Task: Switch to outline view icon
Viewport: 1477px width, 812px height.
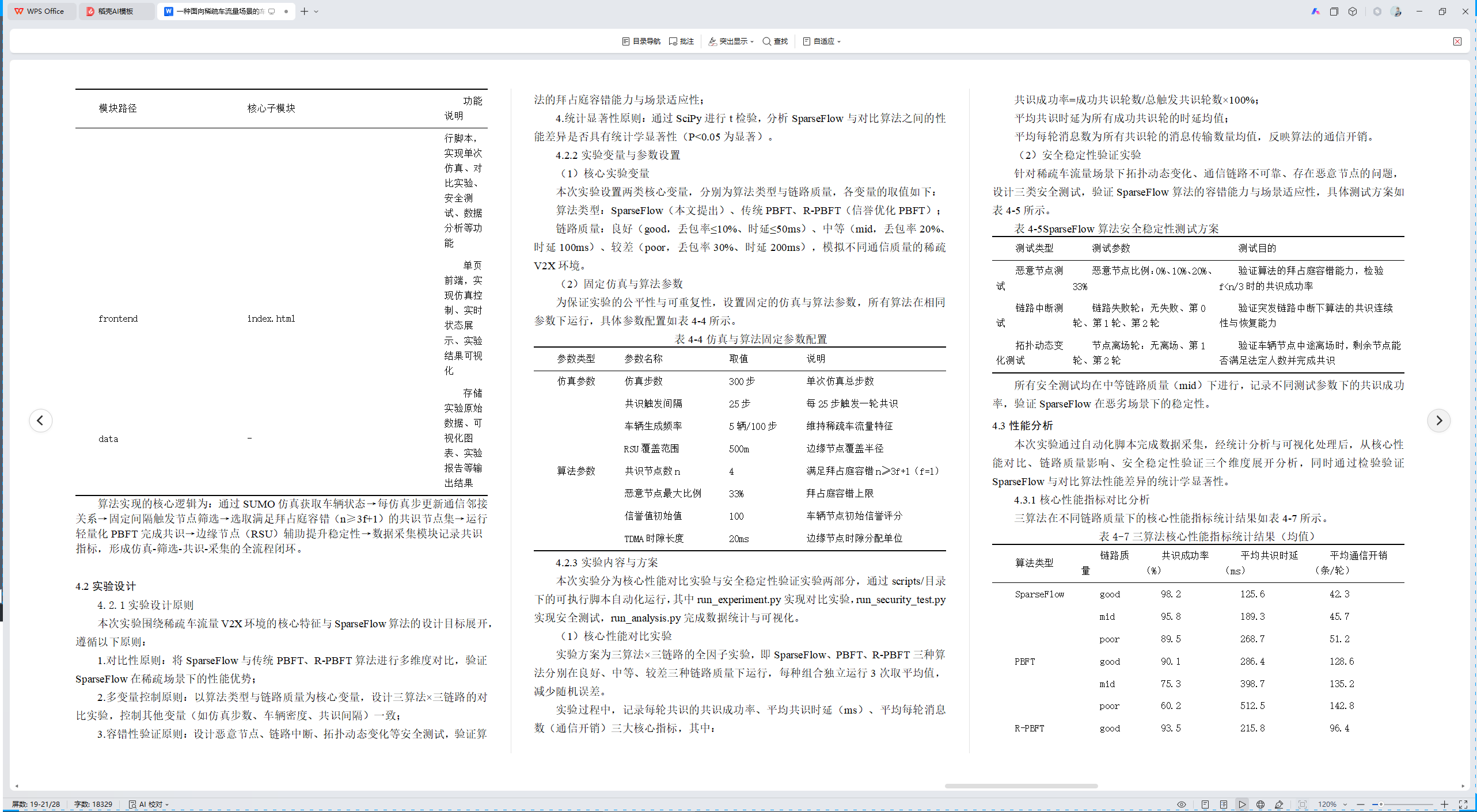Action: tap(1224, 805)
